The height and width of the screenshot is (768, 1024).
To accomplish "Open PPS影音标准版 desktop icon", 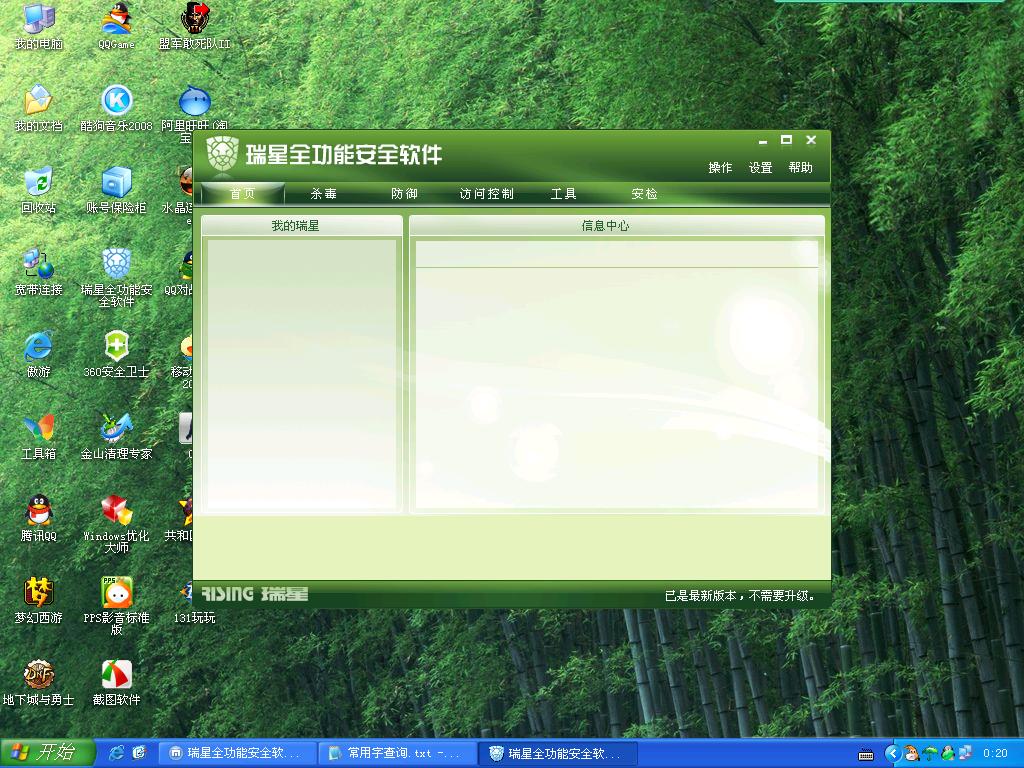I will click(116, 605).
